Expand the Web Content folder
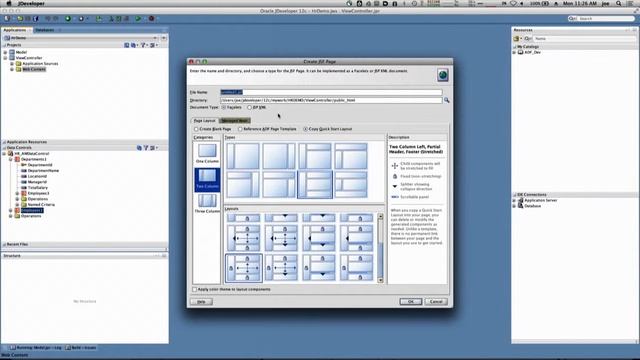The image size is (640, 360). pyautogui.click(x=12, y=69)
